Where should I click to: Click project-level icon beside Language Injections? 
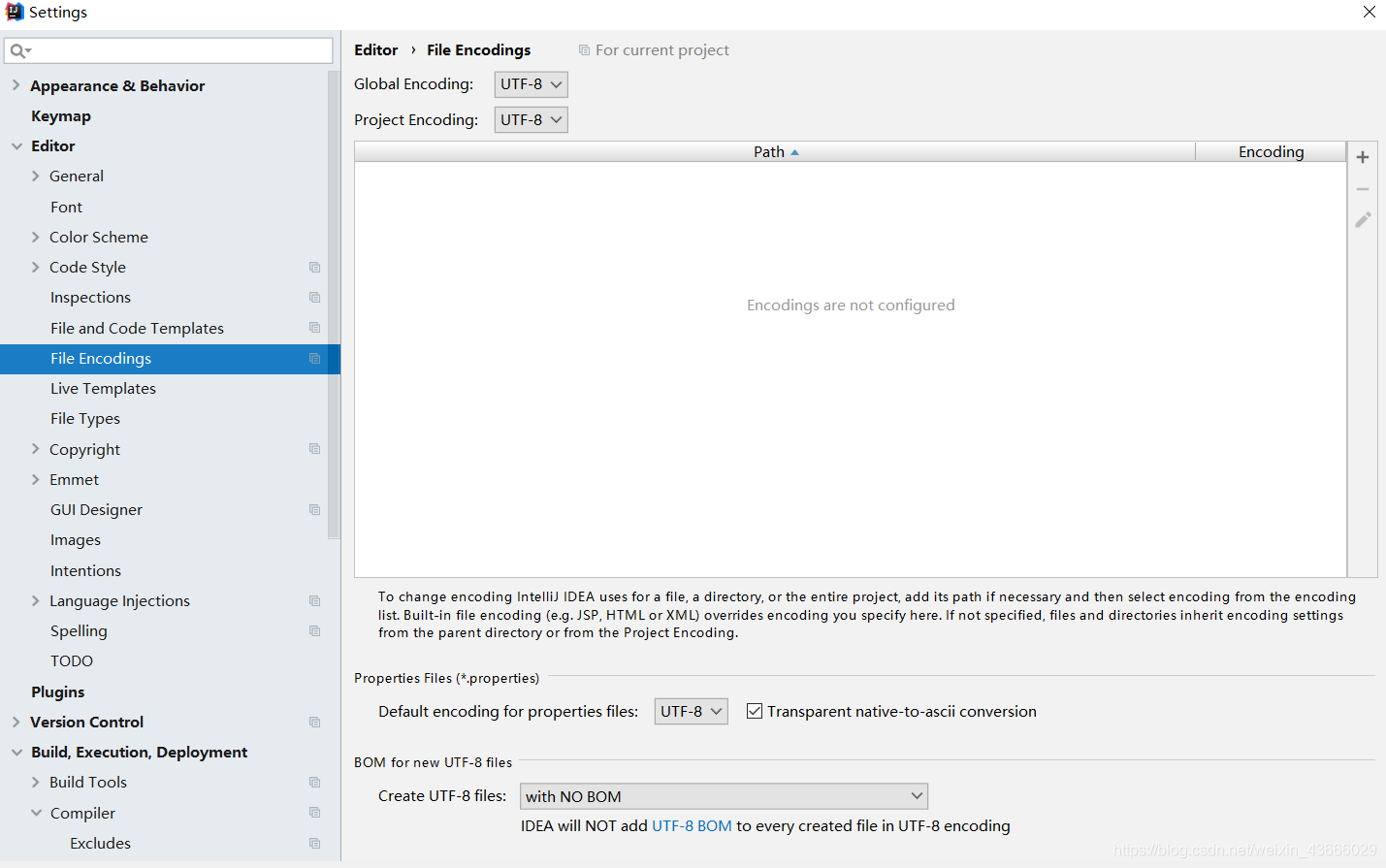[314, 600]
